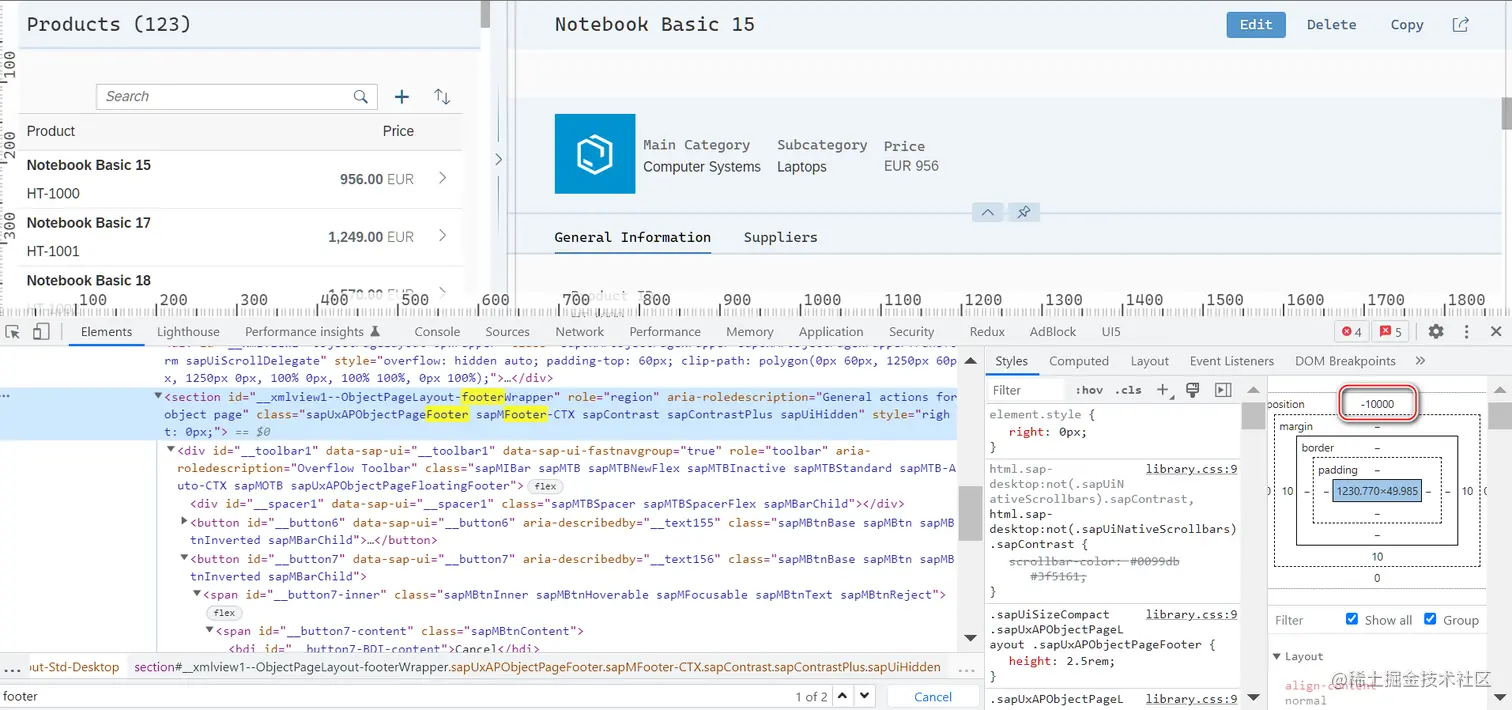The image size is (1512, 710).
Task: Collapse the section footerWrapper element node
Action: click(158, 397)
